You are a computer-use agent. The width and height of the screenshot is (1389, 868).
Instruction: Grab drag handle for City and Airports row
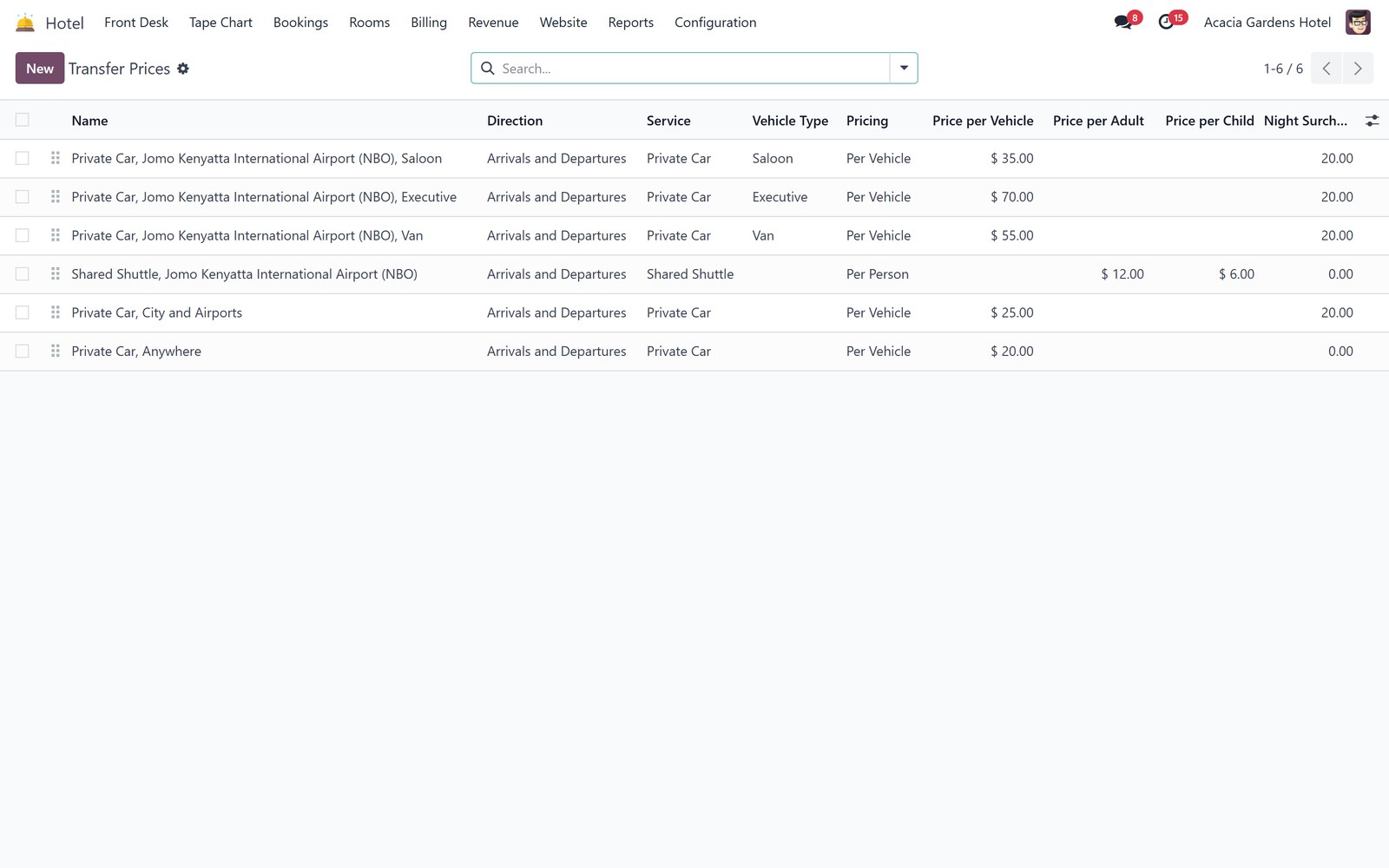pyautogui.click(x=56, y=312)
